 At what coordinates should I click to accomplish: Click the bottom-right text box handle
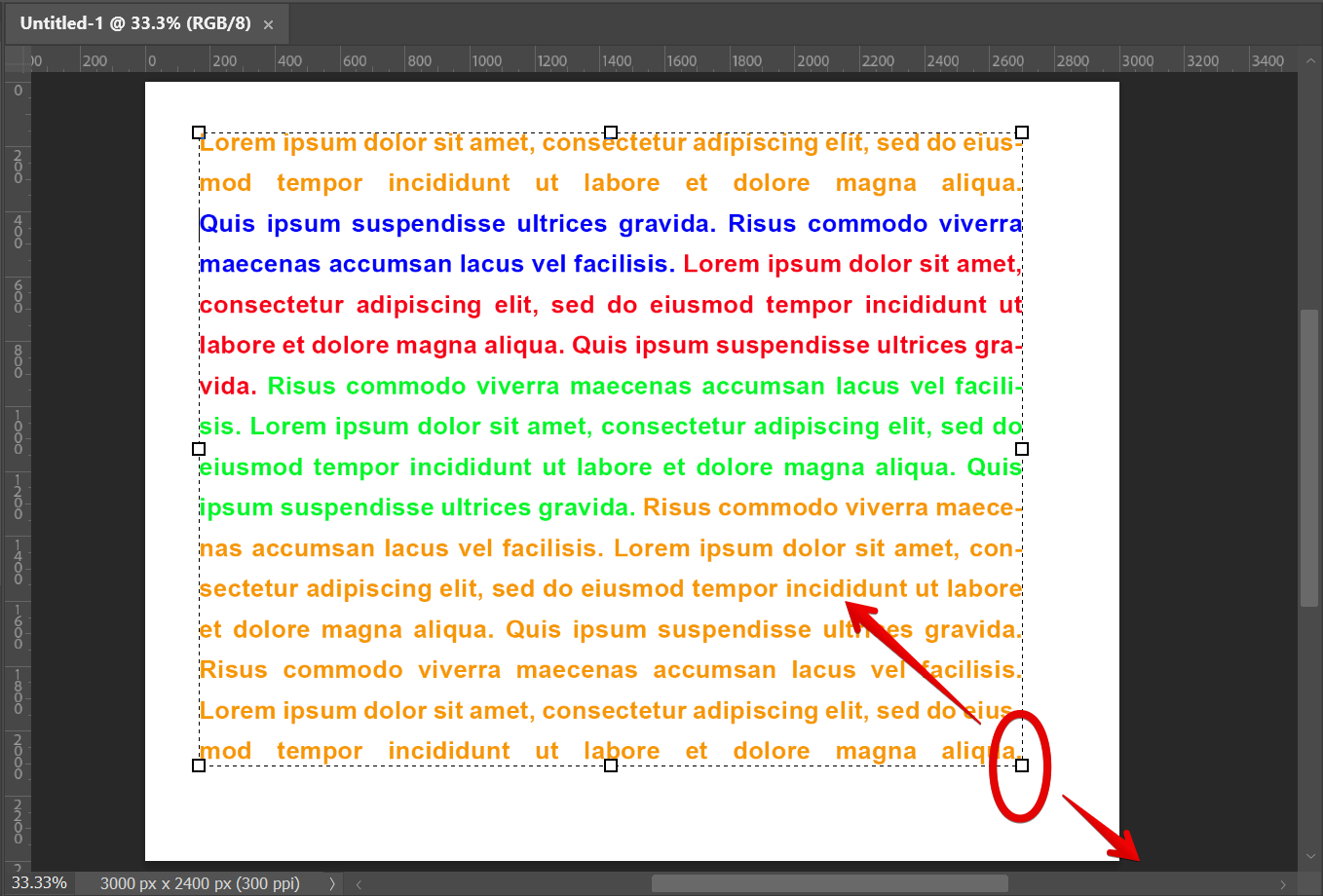1022,765
